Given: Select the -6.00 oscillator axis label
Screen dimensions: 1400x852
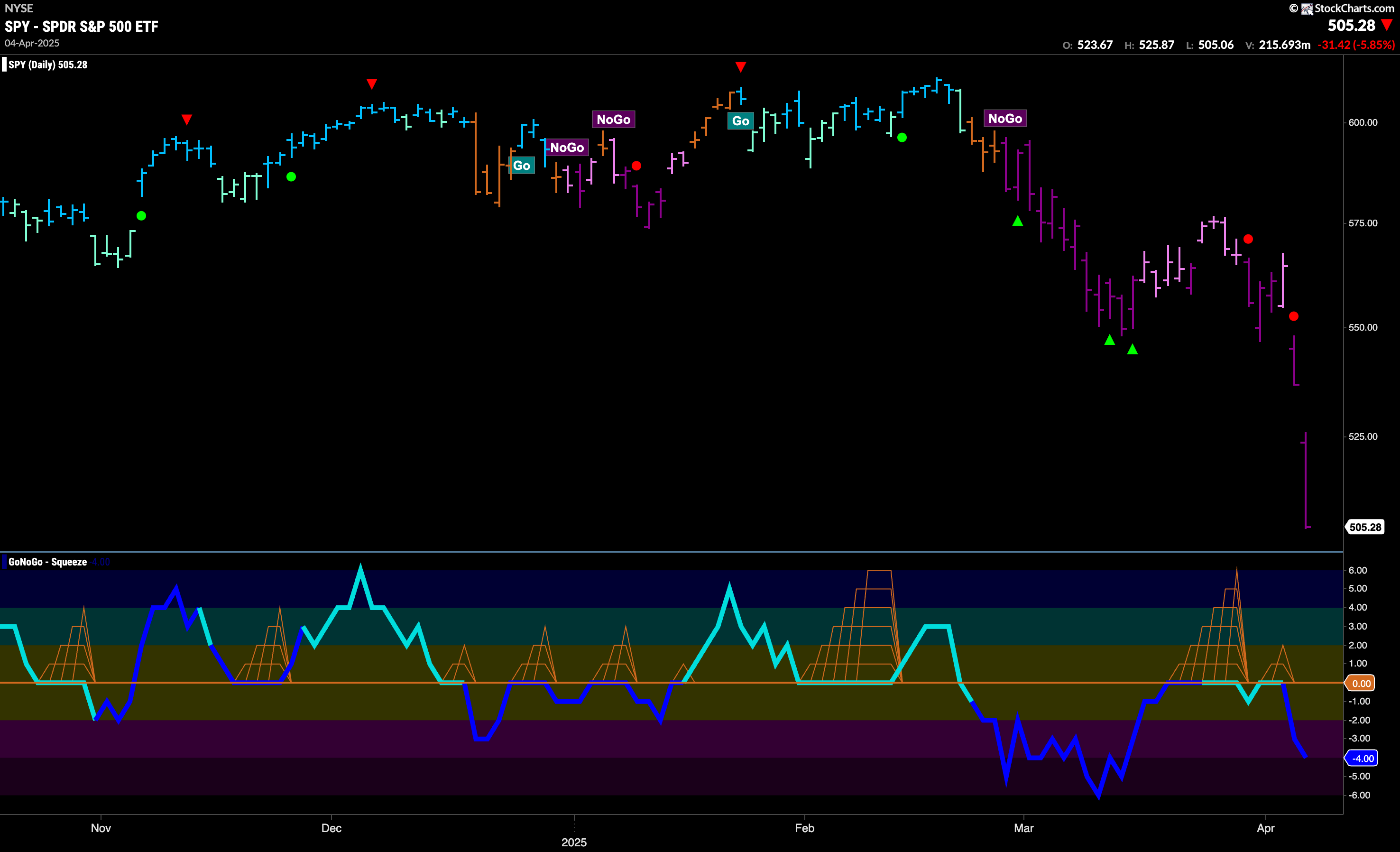Looking at the screenshot, I should tap(1359, 795).
